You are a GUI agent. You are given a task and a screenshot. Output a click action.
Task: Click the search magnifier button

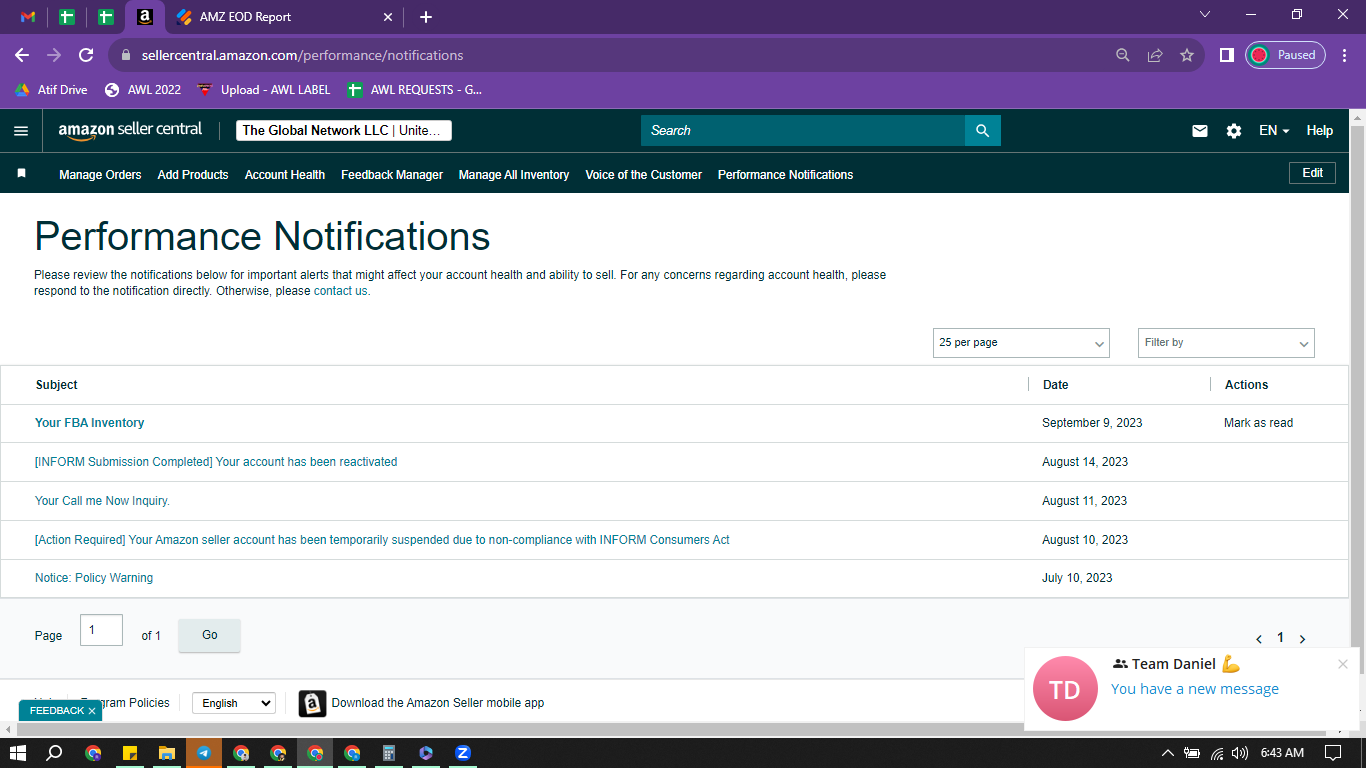[982, 131]
